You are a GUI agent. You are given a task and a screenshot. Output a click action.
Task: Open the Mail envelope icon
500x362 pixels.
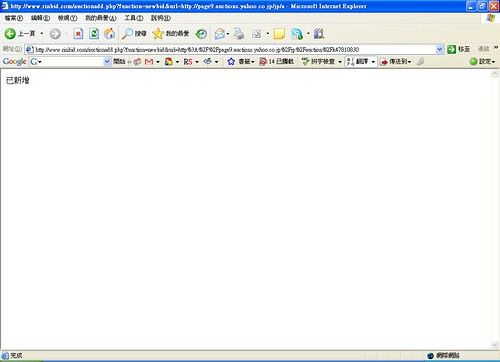click(219, 34)
